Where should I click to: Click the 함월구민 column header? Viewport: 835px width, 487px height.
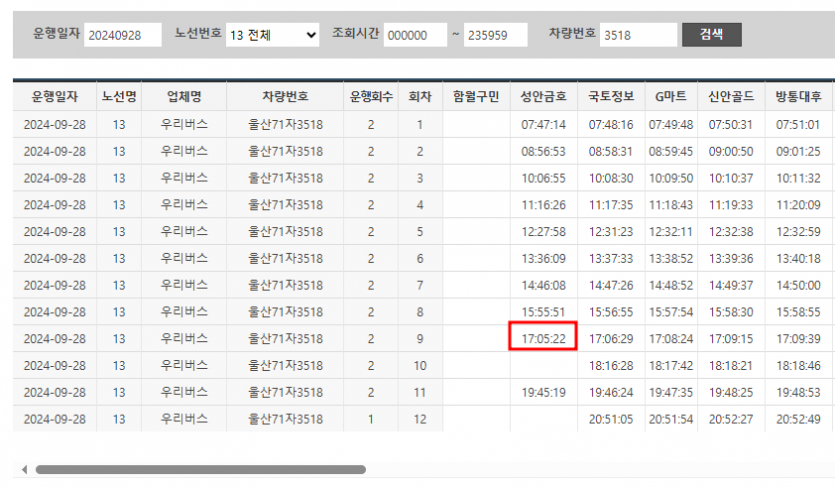[x=476, y=97]
